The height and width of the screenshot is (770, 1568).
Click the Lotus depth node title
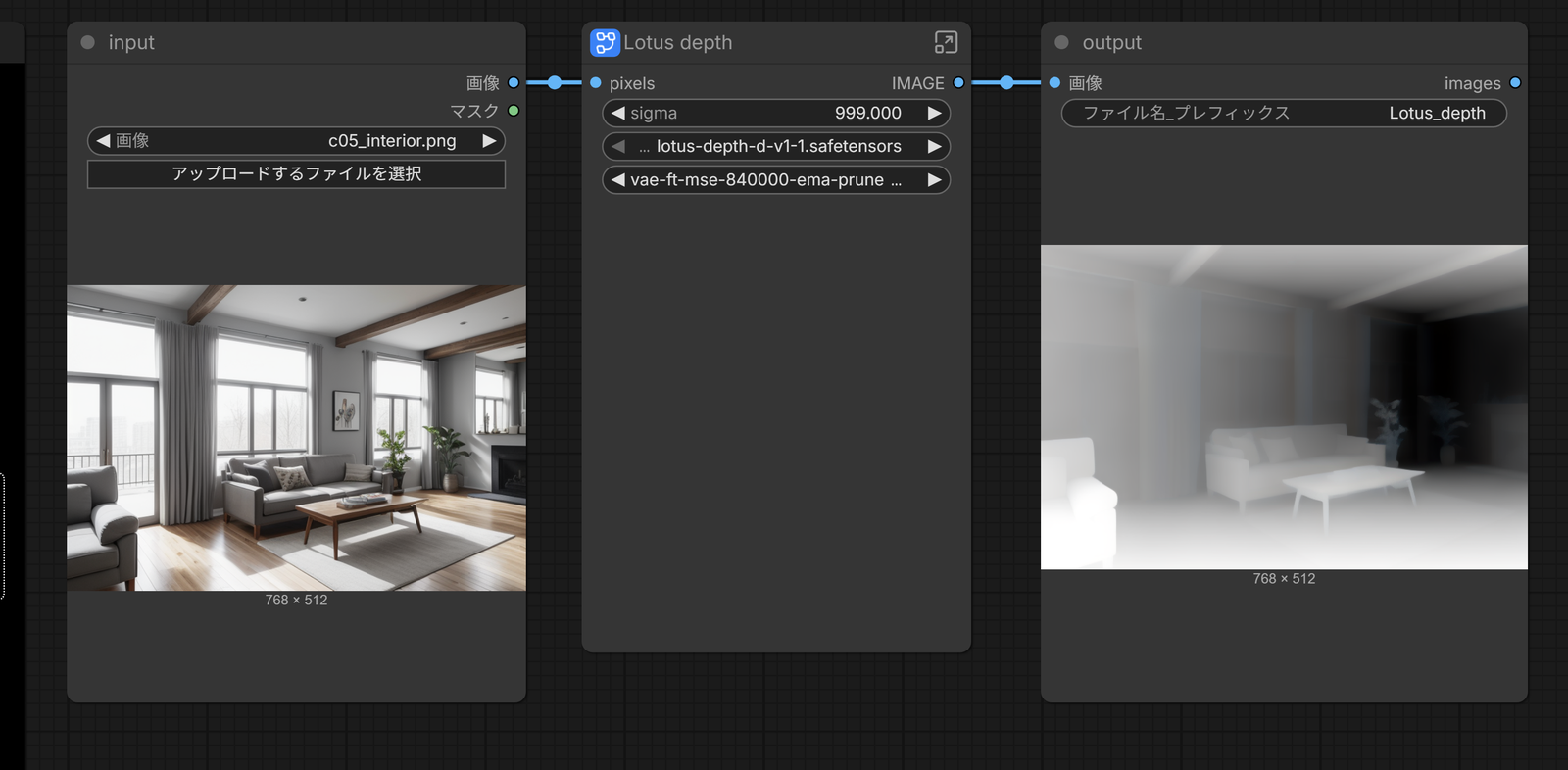[x=678, y=42]
